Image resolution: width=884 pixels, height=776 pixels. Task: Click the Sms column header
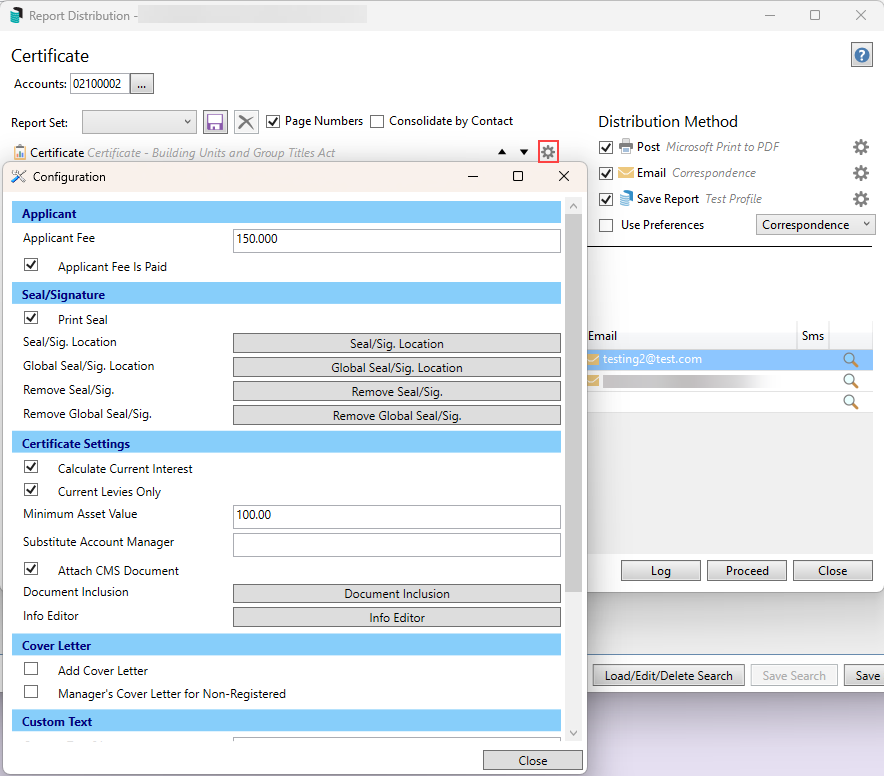point(812,336)
